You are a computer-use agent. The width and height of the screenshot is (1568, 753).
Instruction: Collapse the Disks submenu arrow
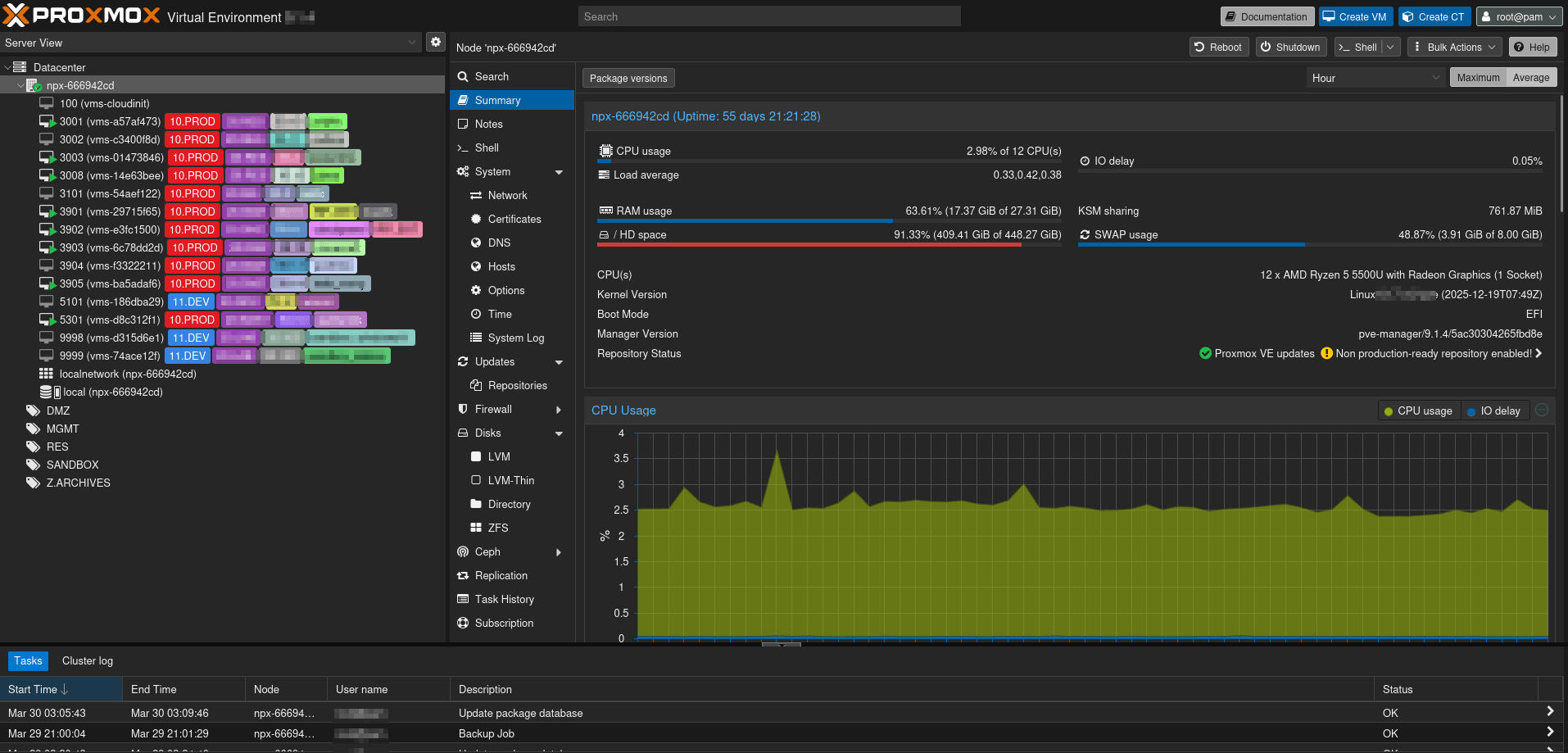559,433
